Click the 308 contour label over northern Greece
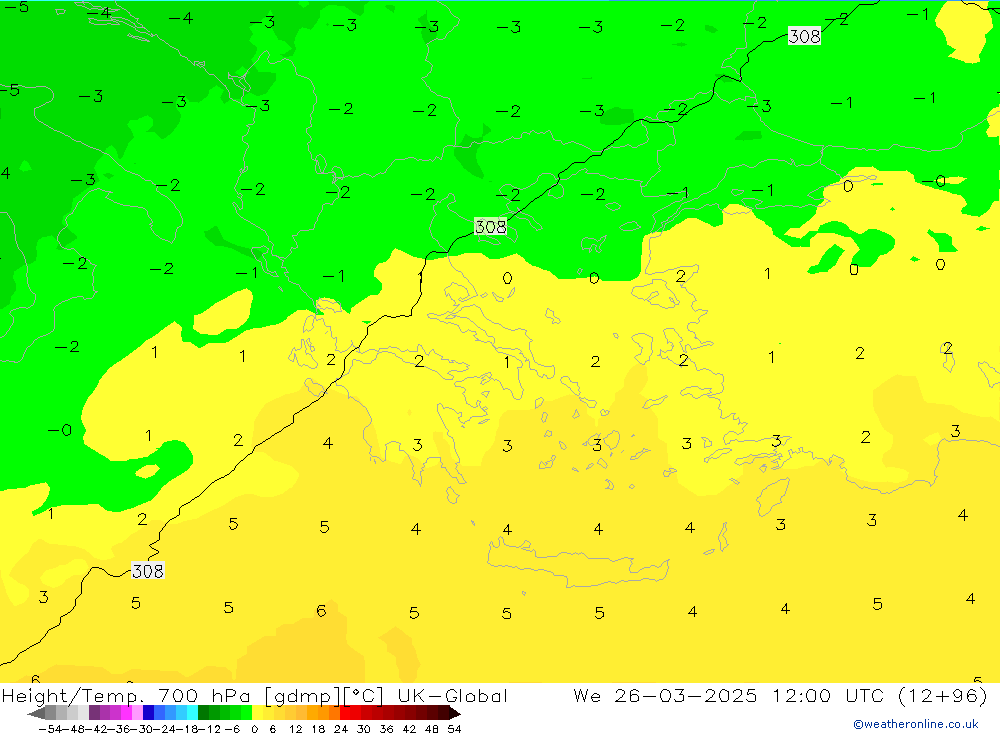Image resolution: width=1000 pixels, height=733 pixels. click(490, 226)
